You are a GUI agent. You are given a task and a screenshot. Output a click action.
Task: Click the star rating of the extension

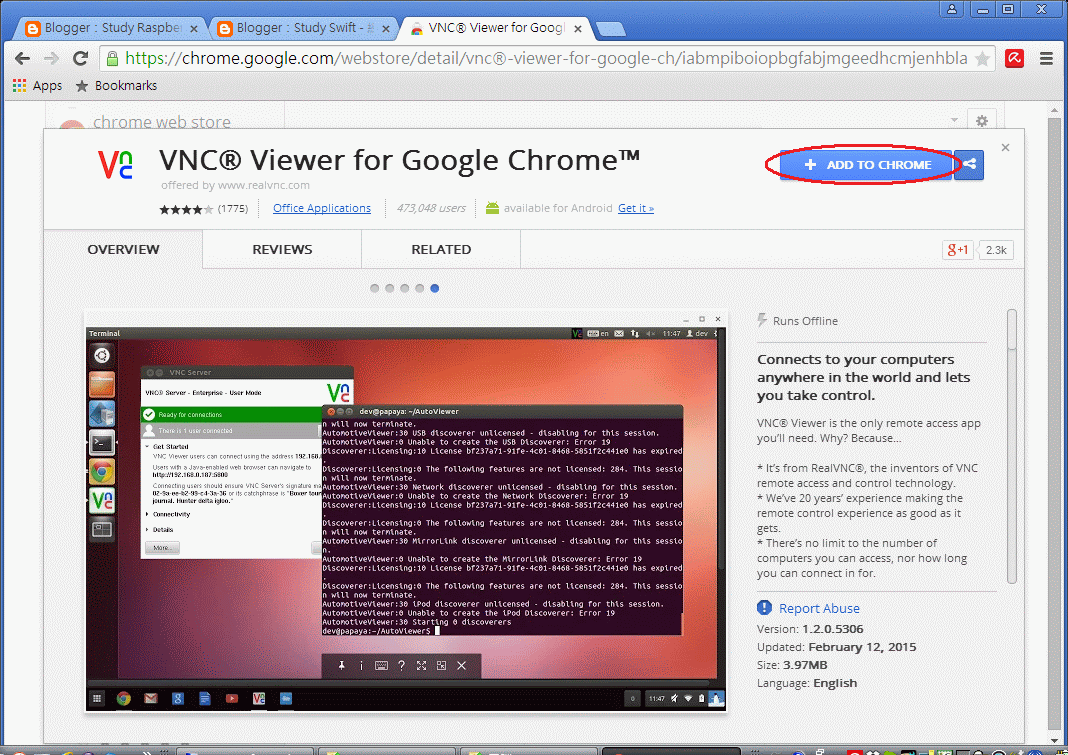click(186, 209)
